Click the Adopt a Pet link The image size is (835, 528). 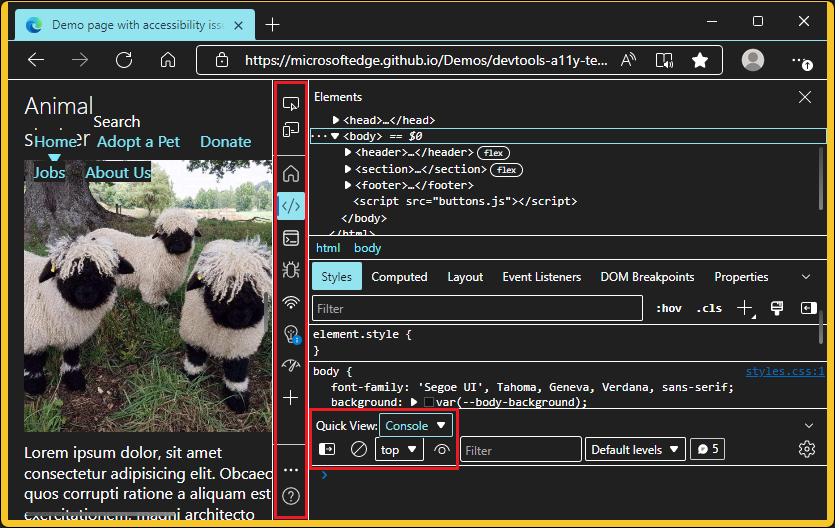point(138,142)
